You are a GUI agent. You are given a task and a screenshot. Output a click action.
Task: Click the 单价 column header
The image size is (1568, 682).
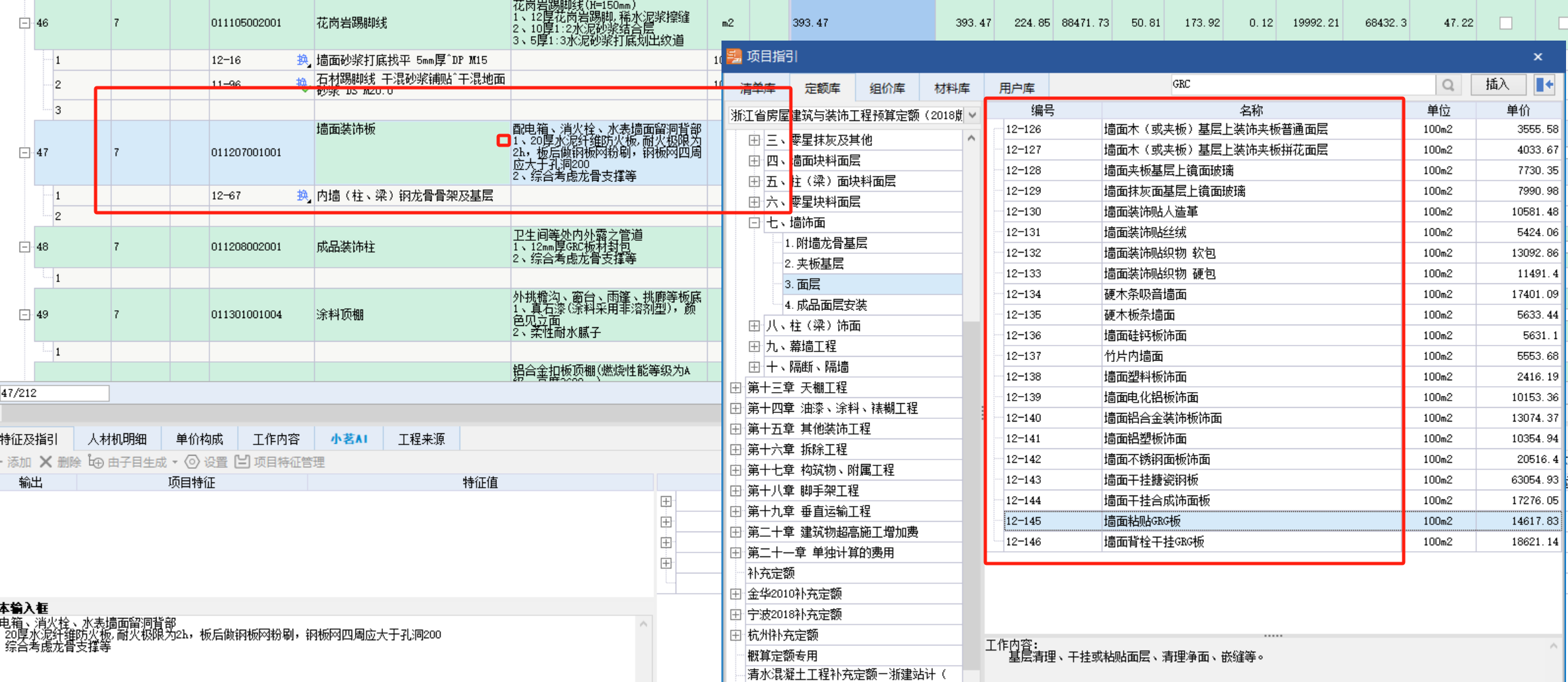click(x=1518, y=111)
